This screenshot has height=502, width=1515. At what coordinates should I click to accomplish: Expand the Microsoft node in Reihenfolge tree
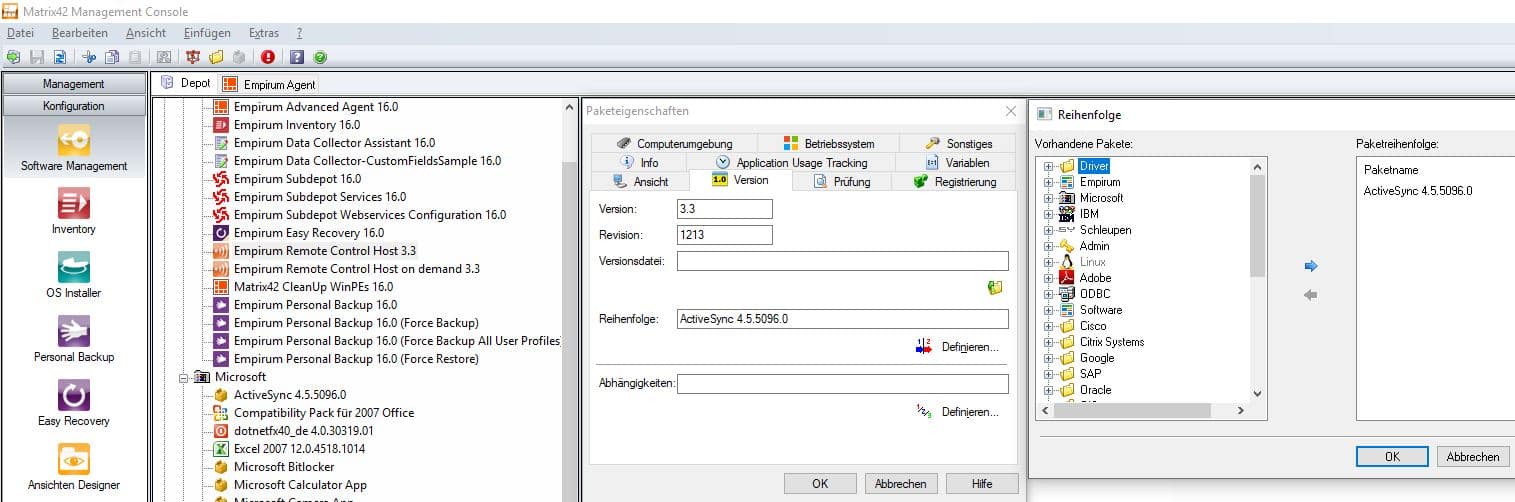pos(1048,198)
